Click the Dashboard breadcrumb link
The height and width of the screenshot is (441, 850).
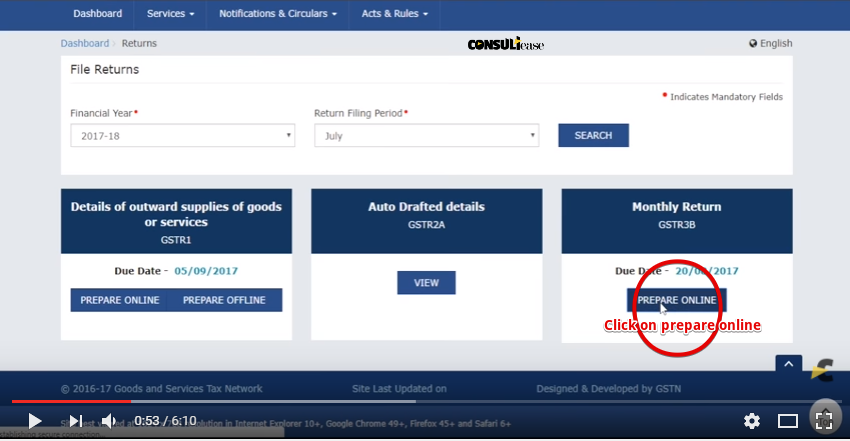85,43
